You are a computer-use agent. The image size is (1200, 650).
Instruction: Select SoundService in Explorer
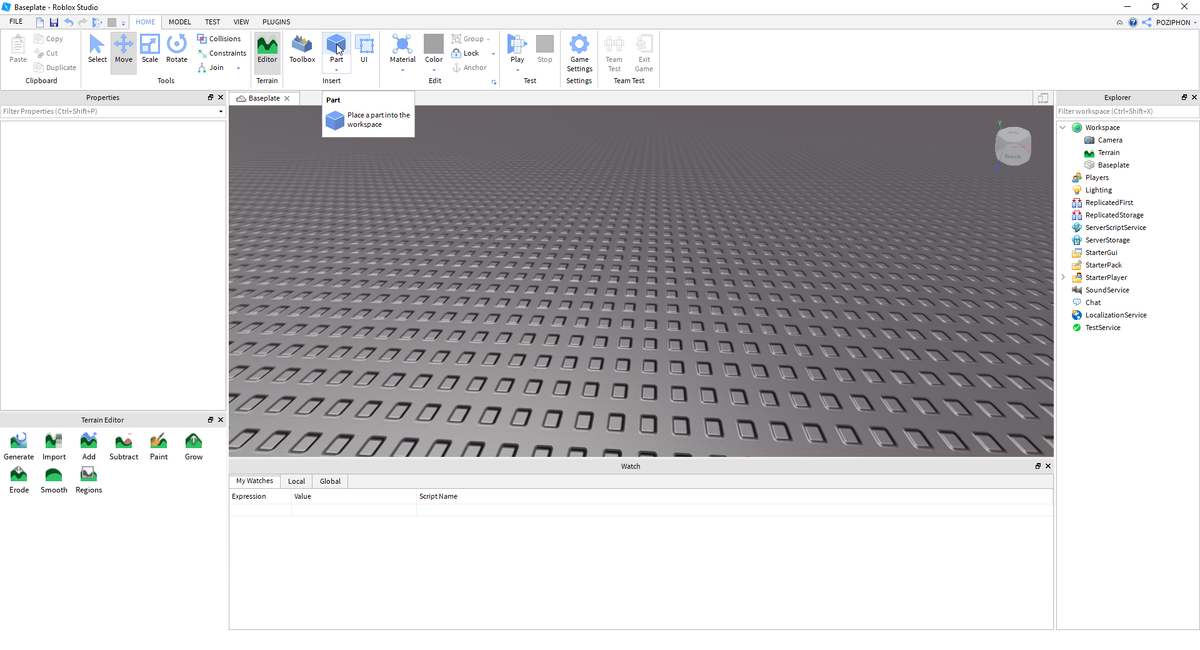(x=1107, y=290)
